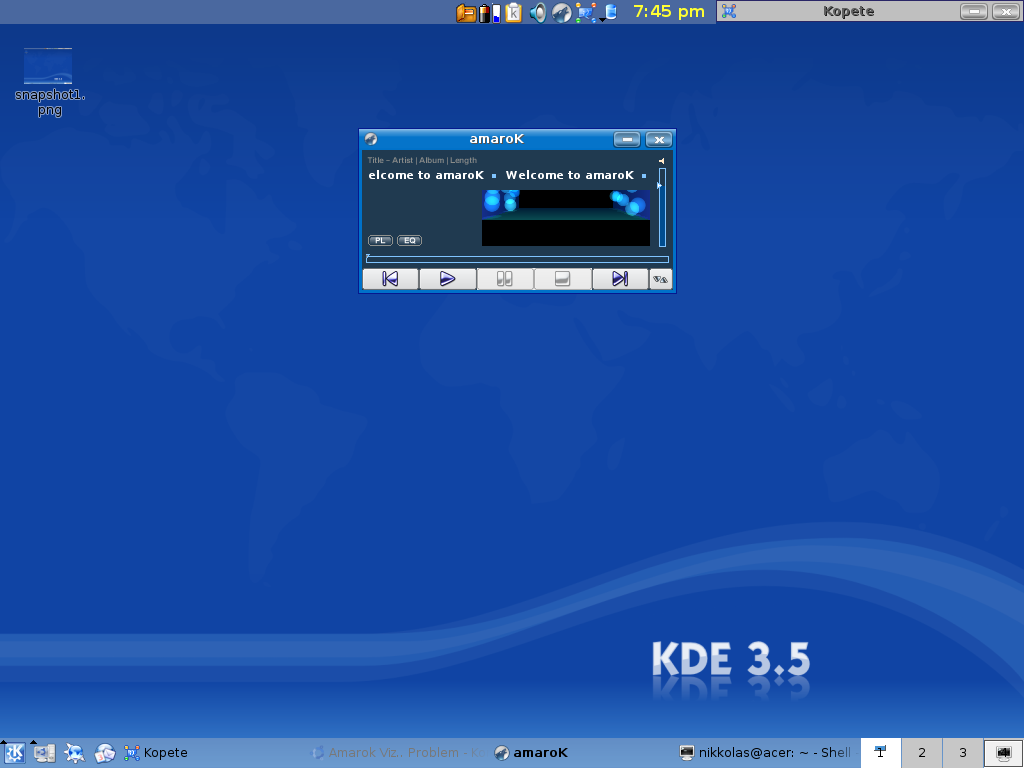Click the amaroK system tray icon
The height and width of the screenshot is (768, 1024).
pyautogui.click(x=562, y=12)
